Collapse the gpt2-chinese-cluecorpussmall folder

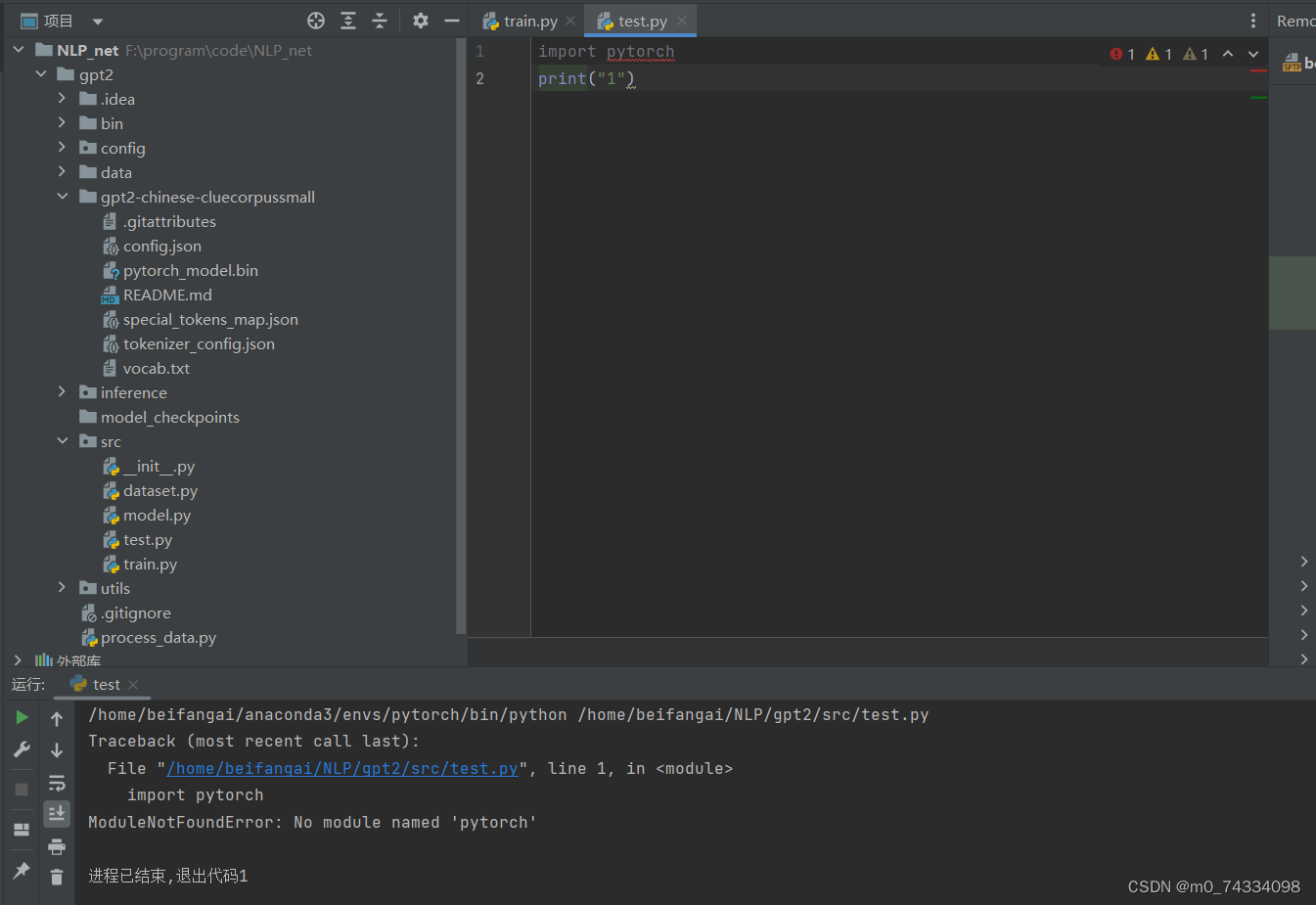63,196
